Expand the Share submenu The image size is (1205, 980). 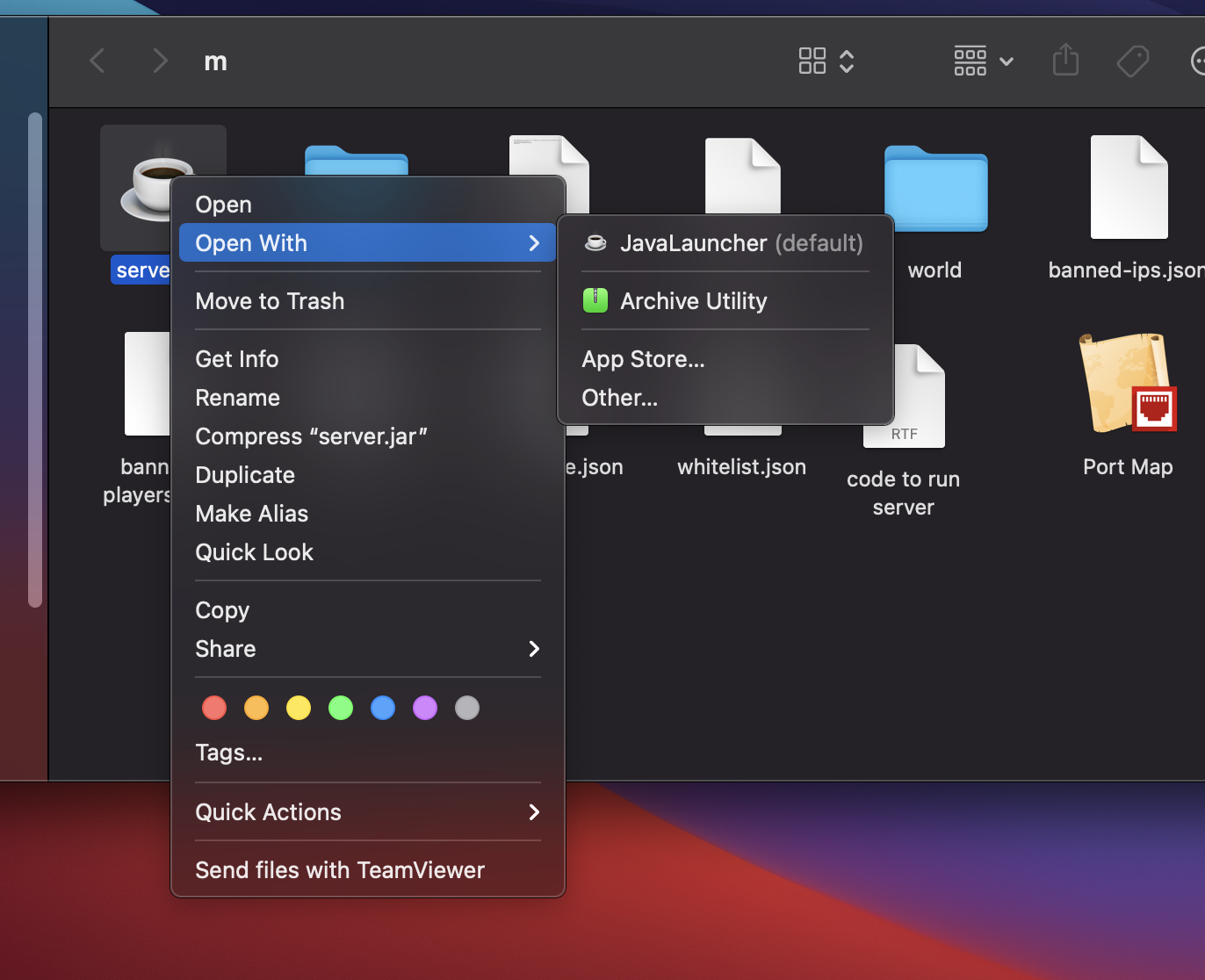click(x=367, y=649)
